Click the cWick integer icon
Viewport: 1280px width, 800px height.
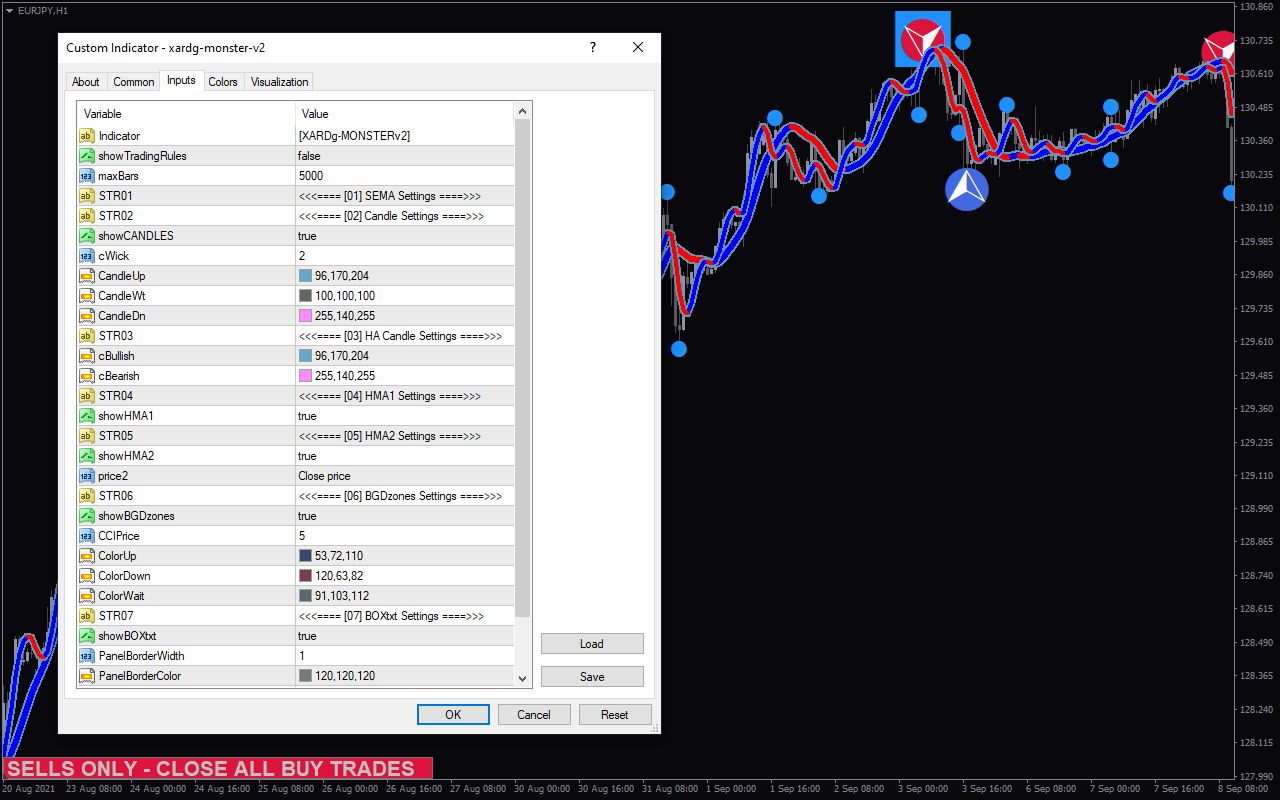click(x=86, y=256)
